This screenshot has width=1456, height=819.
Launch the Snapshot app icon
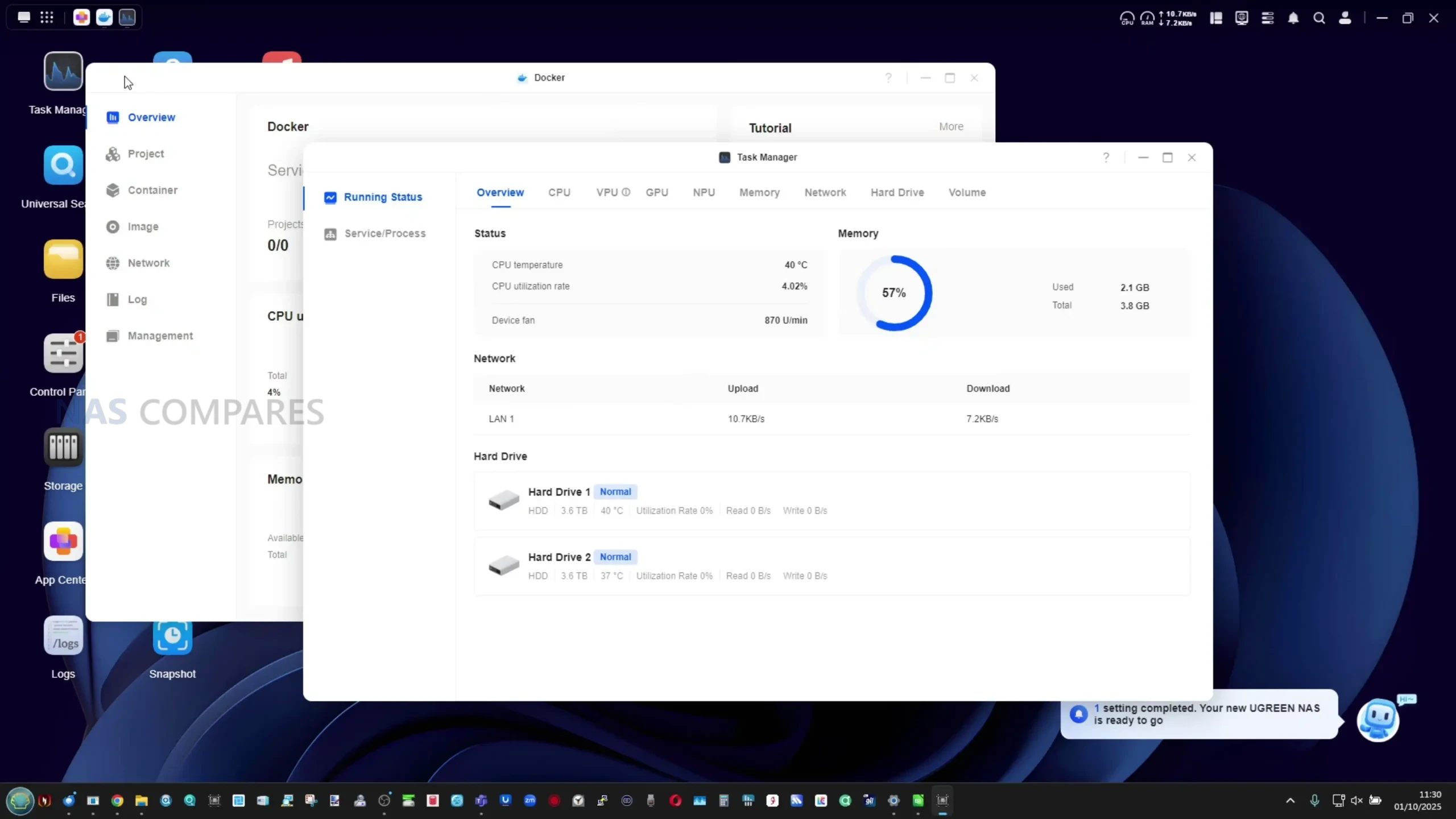[172, 637]
